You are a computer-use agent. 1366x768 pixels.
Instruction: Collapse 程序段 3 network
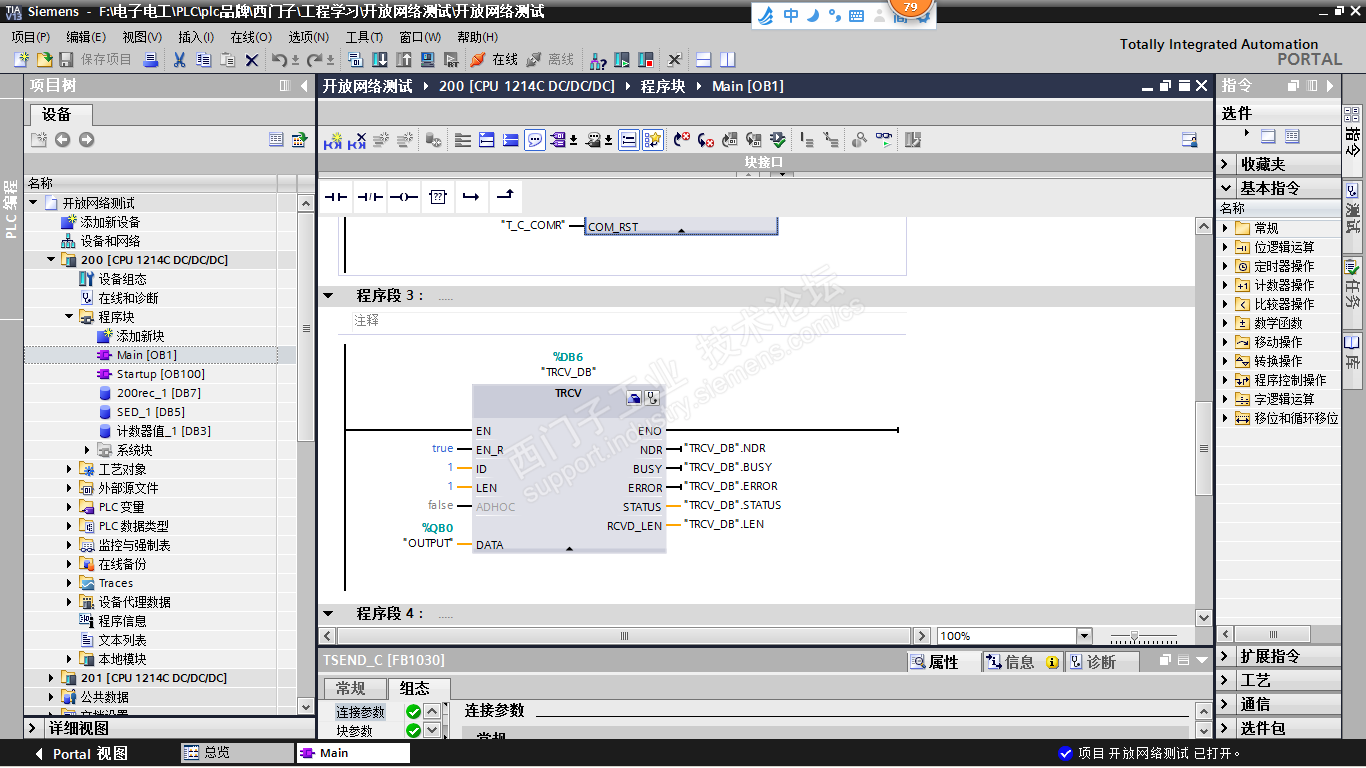pyautogui.click(x=328, y=296)
